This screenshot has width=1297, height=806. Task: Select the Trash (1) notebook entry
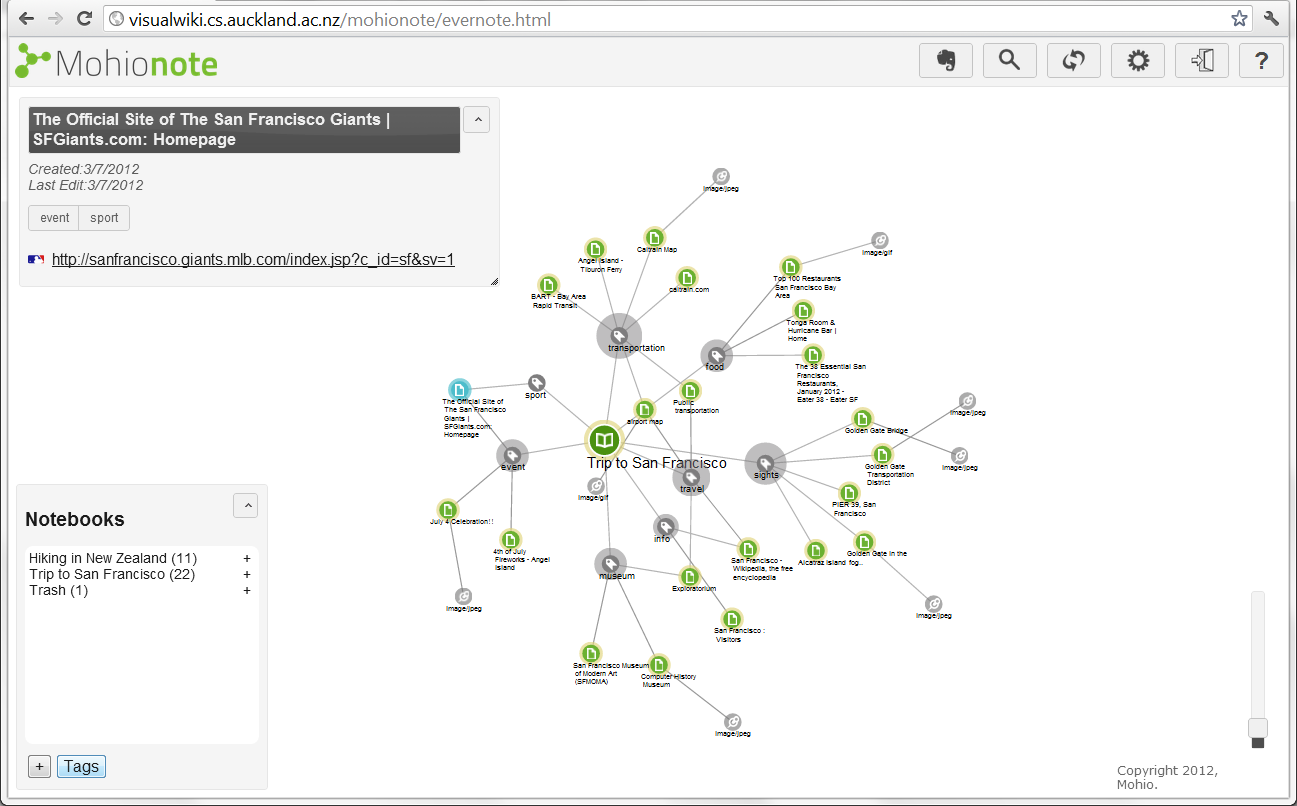click(59, 590)
